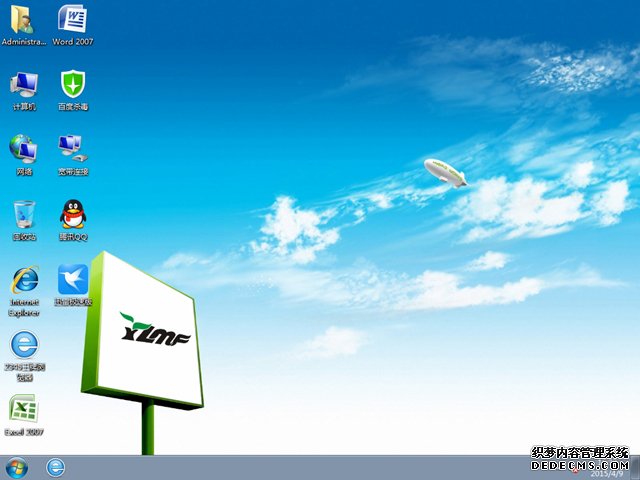
Task: Click the Show desktop strip at taskbar end
Action: pyautogui.click(x=636, y=468)
